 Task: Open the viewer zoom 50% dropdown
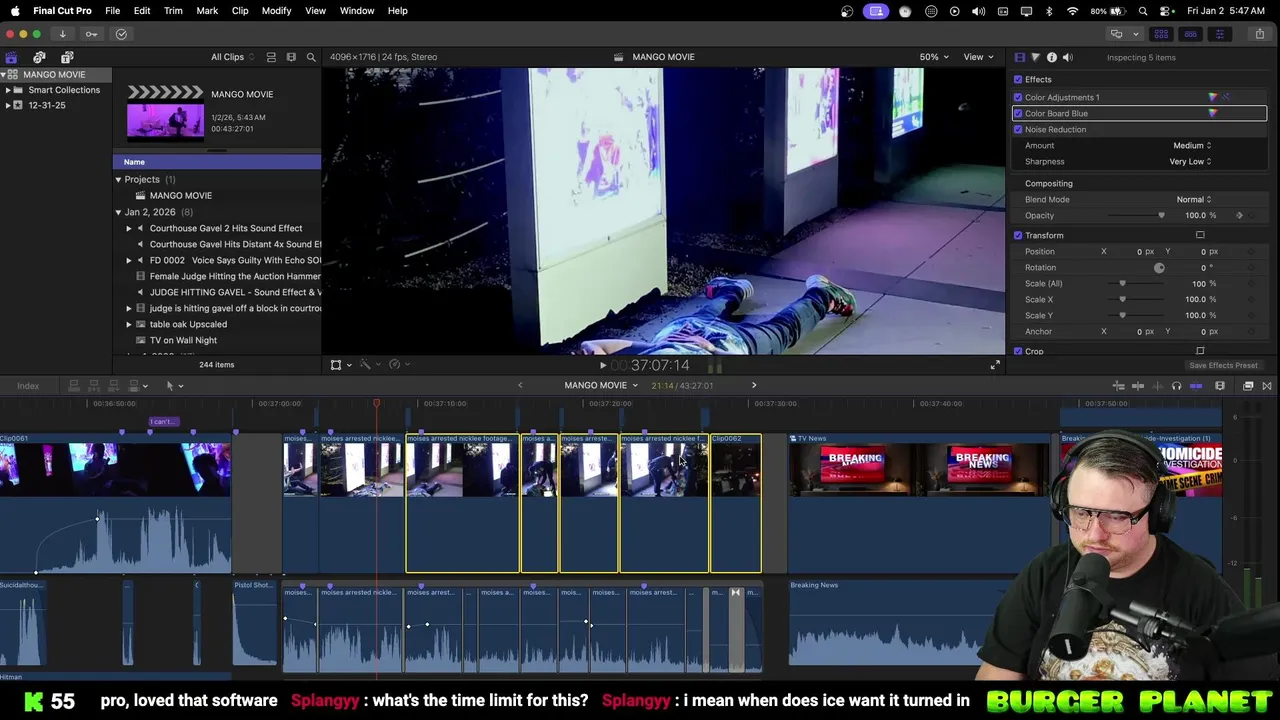pyautogui.click(x=935, y=57)
